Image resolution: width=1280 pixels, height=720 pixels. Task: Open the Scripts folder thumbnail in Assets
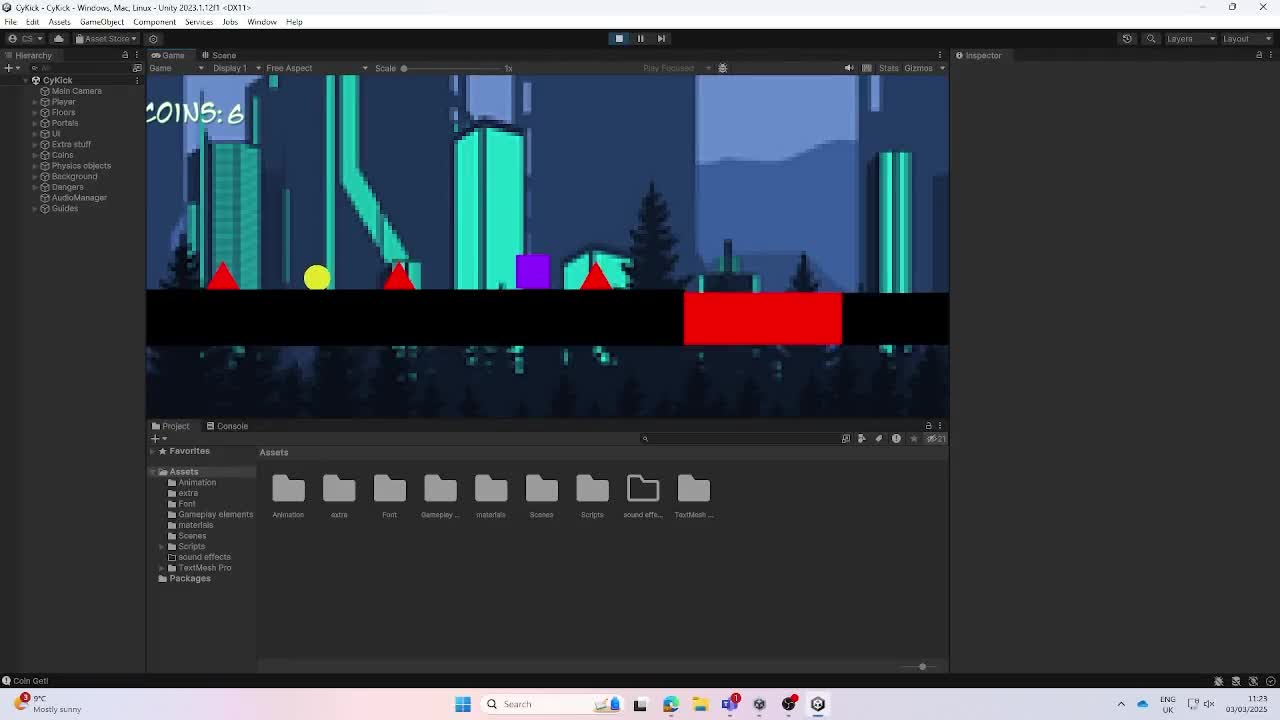(x=592, y=489)
